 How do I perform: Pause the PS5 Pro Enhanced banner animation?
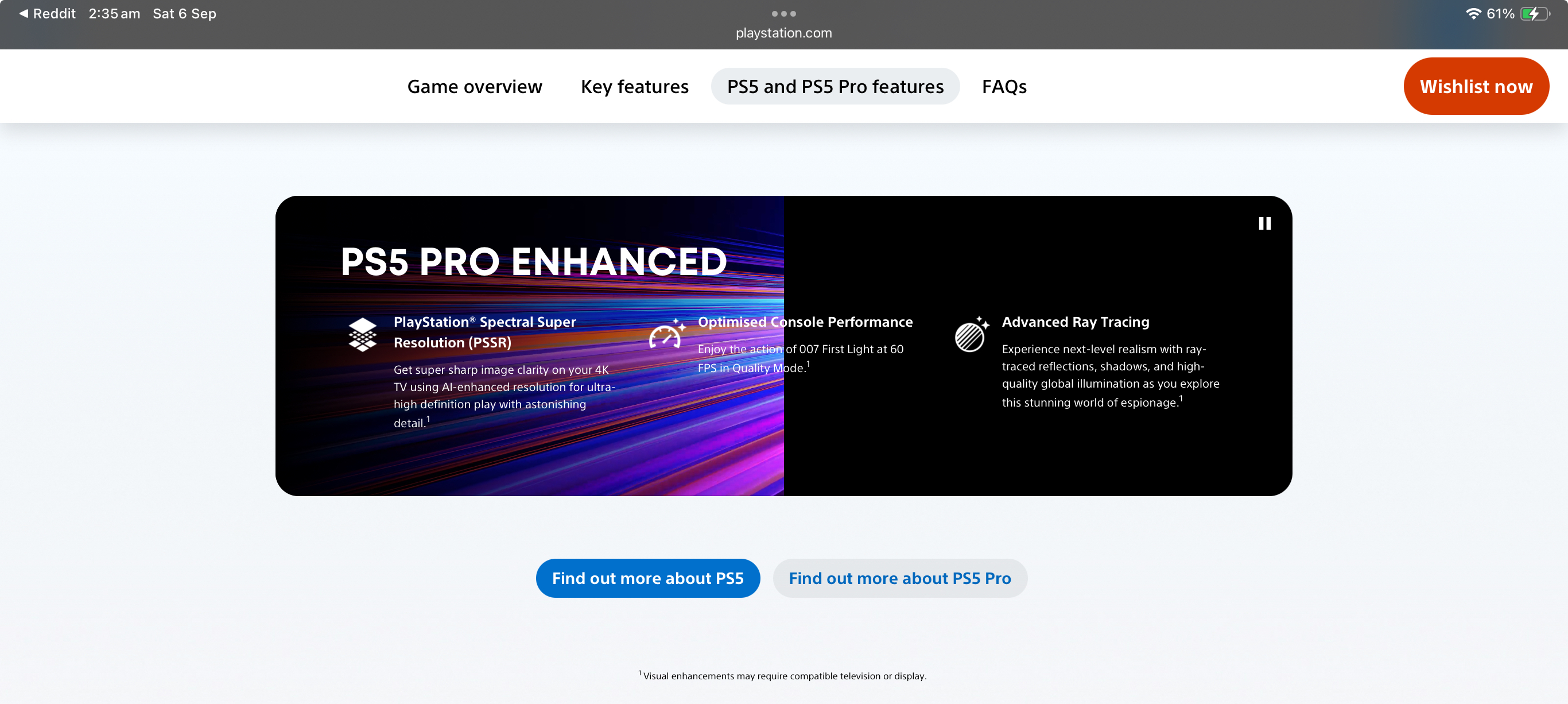tap(1264, 223)
